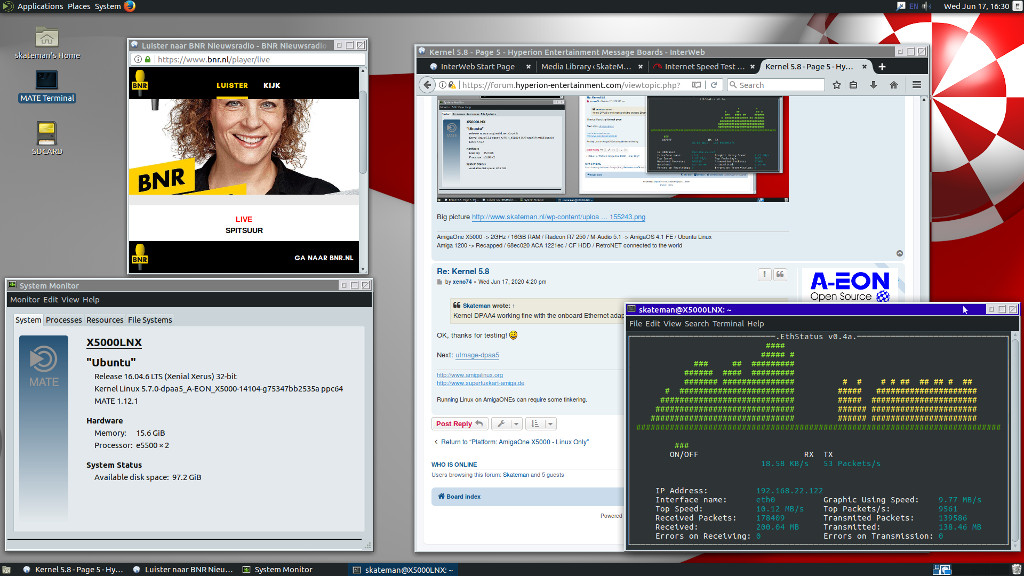
Task: Open the sort options dropdown beside wrench
Action: [541, 424]
